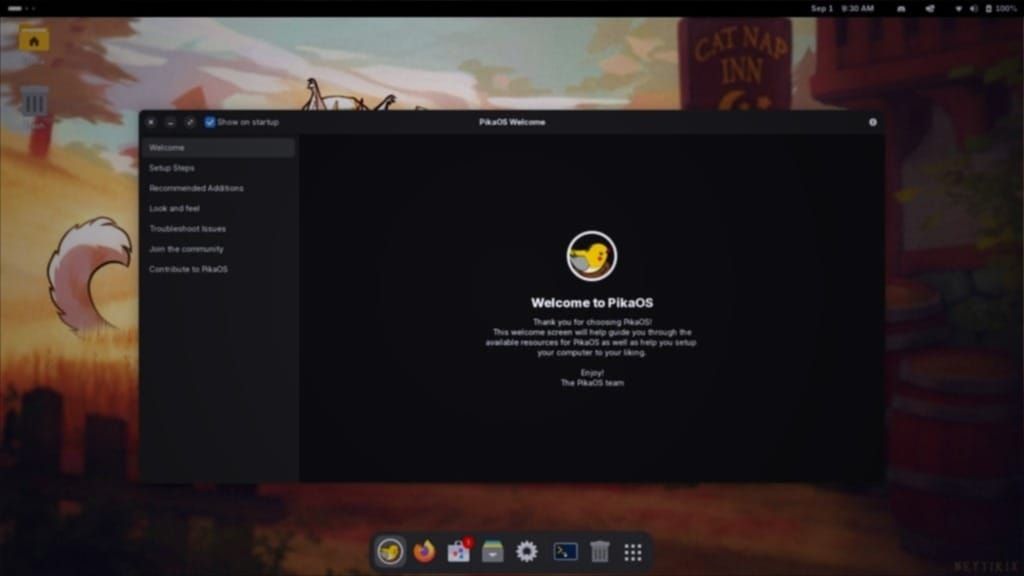Viewport: 1024px width, 576px height.
Task: Open Troubleshoot Issues page
Action: pos(218,229)
